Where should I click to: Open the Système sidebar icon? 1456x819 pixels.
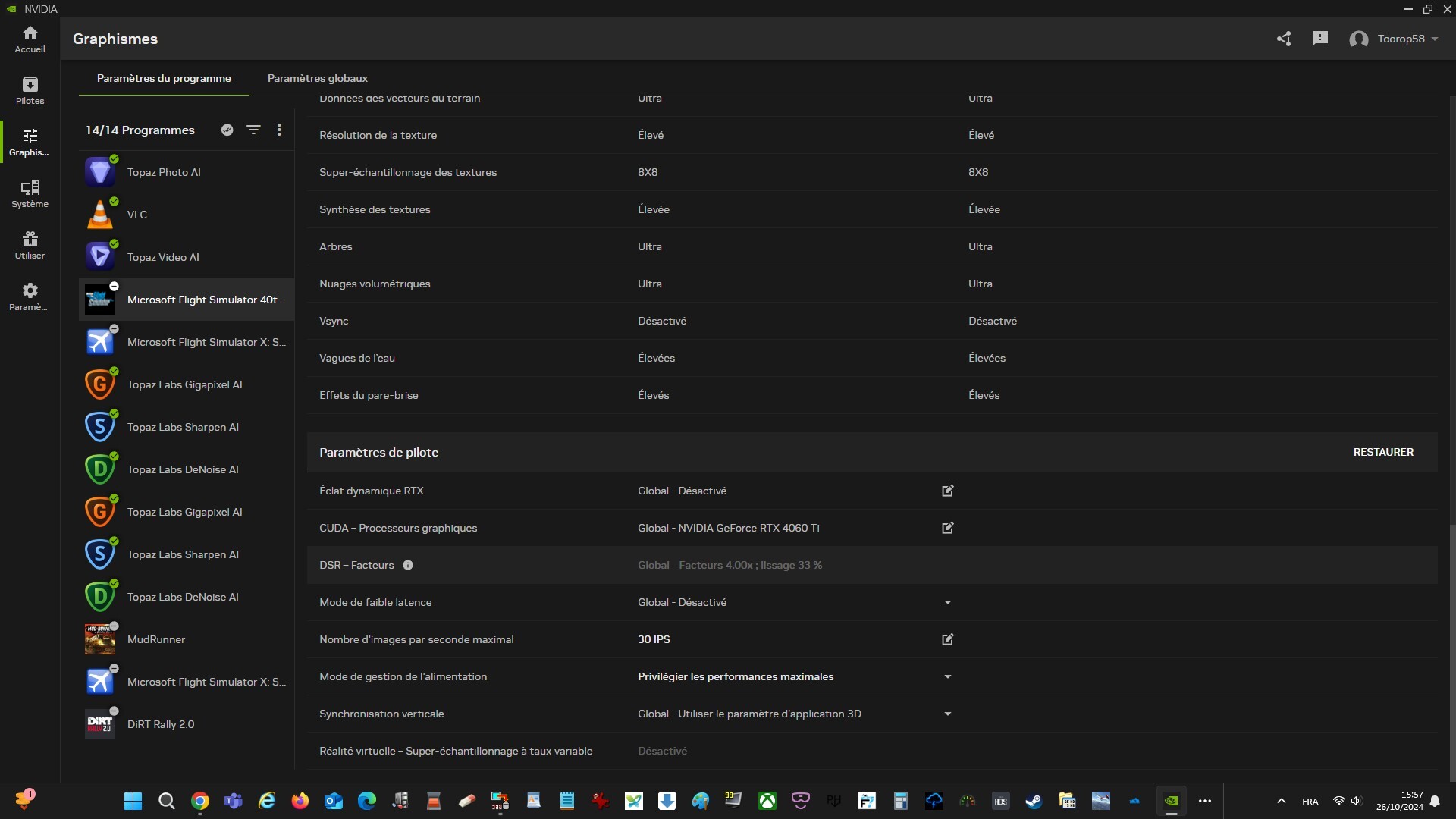coord(30,193)
